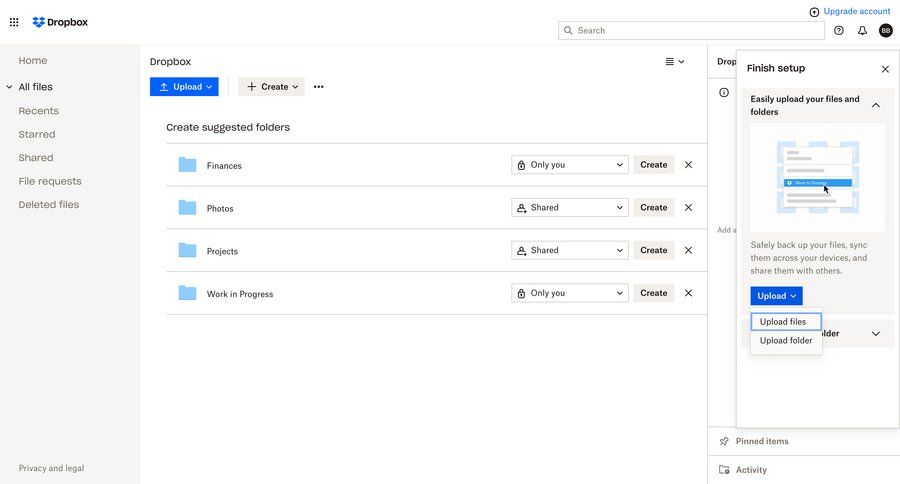The height and width of the screenshot is (484, 900).
Task: Click the Pinned items pin icon
Action: [x=724, y=441]
